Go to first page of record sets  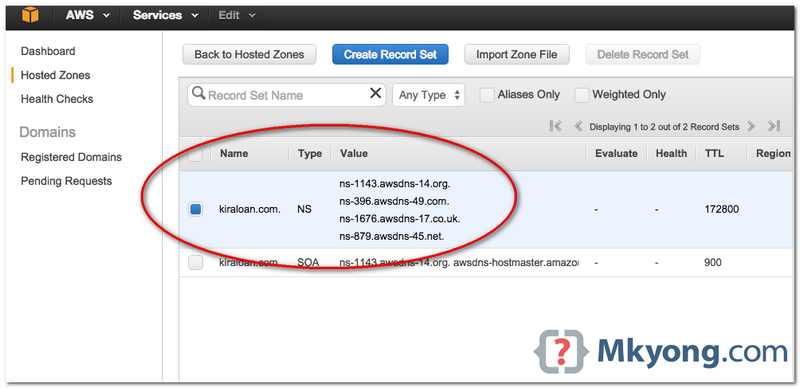pyautogui.click(x=556, y=126)
